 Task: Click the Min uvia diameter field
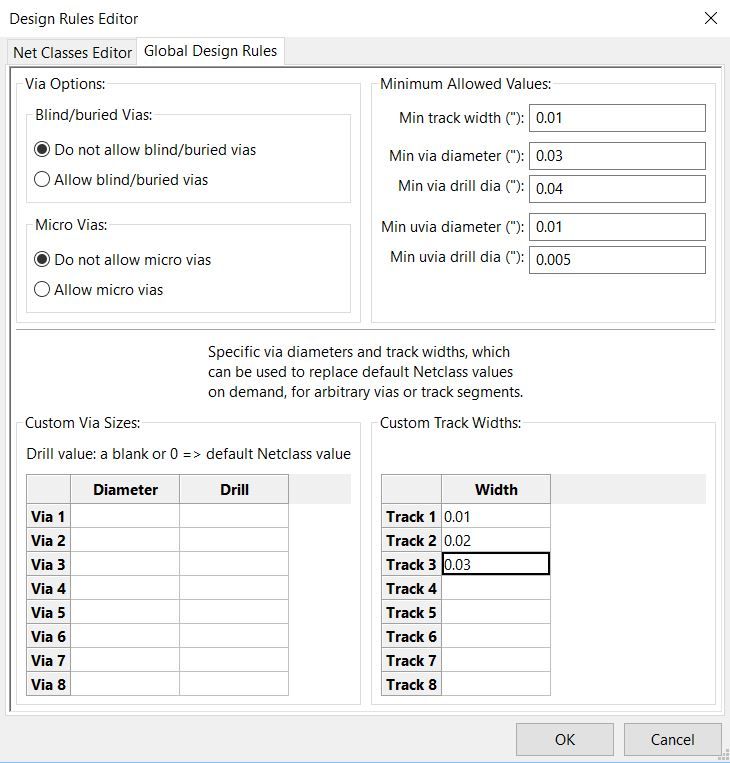pyautogui.click(x=617, y=227)
